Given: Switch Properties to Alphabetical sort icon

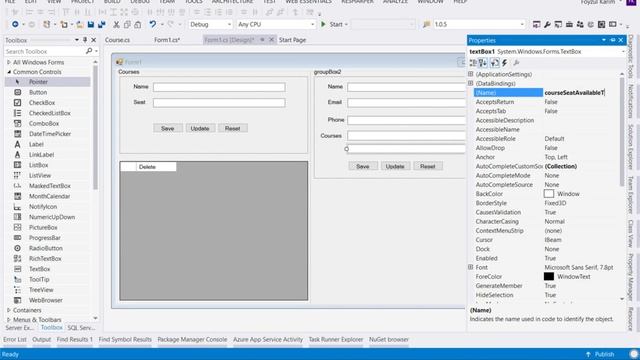Looking at the screenshot, I should pos(483,63).
